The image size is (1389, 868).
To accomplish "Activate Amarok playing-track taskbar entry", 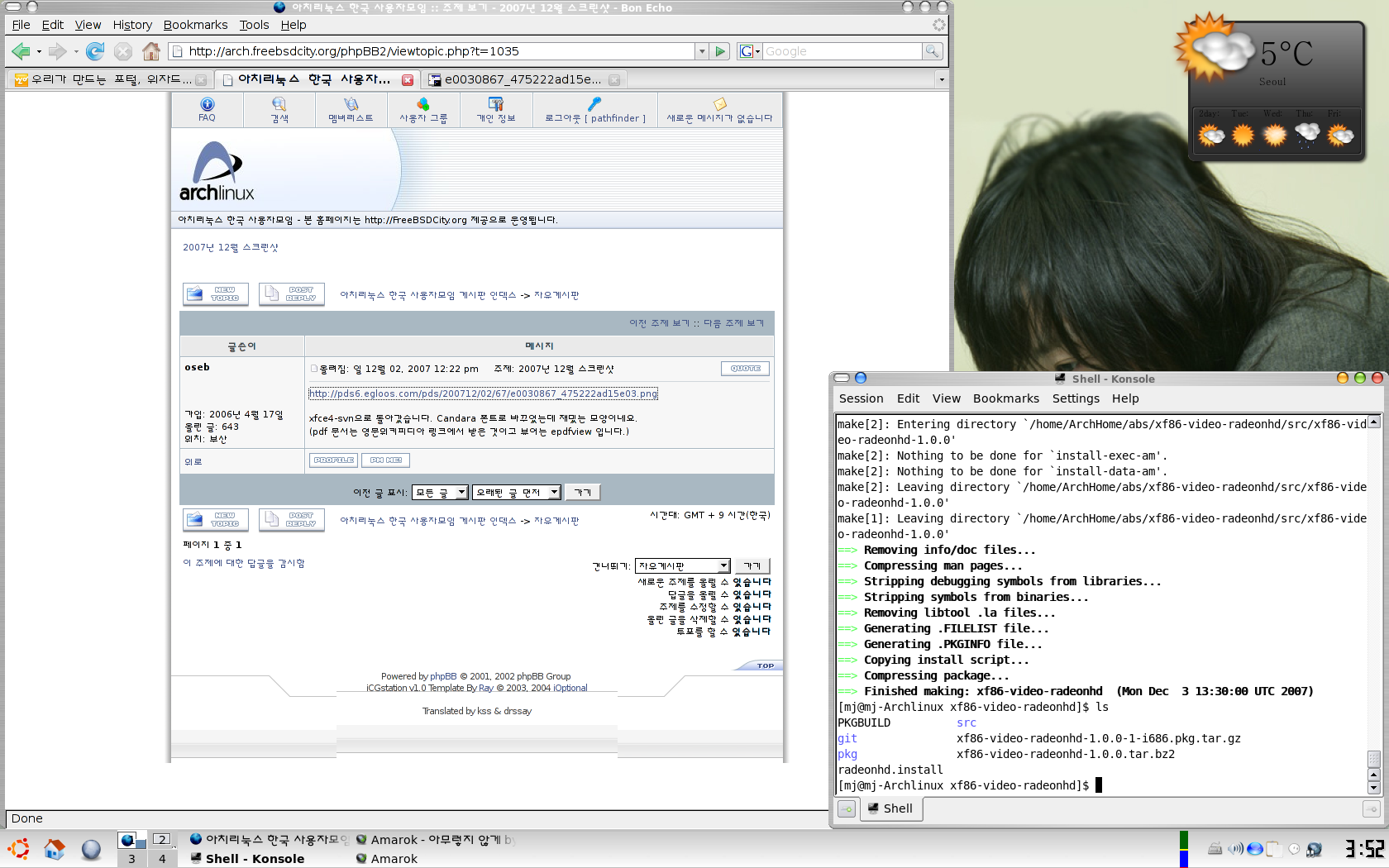I will pos(436,840).
